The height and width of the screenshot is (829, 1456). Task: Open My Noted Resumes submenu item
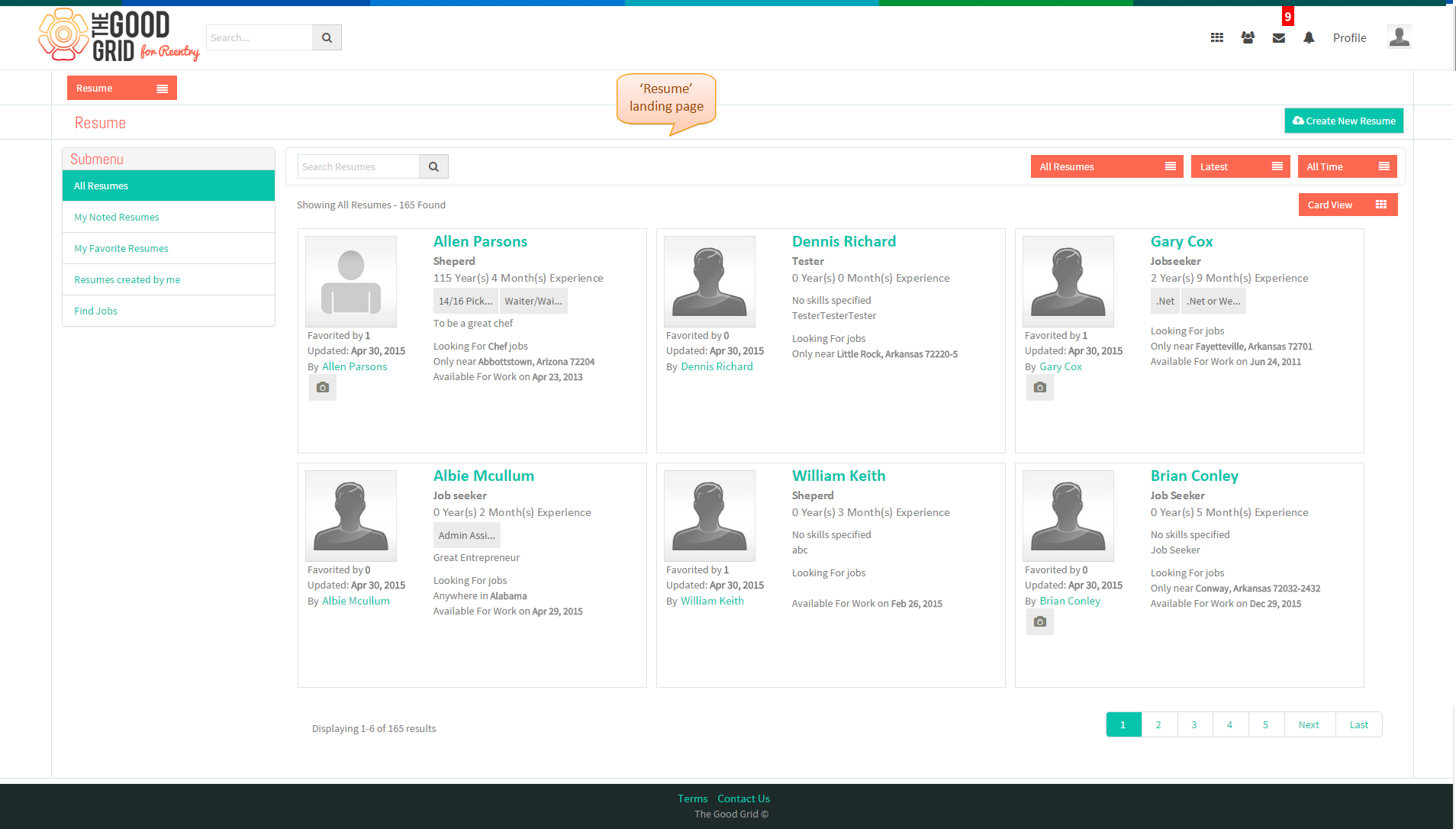coord(169,217)
